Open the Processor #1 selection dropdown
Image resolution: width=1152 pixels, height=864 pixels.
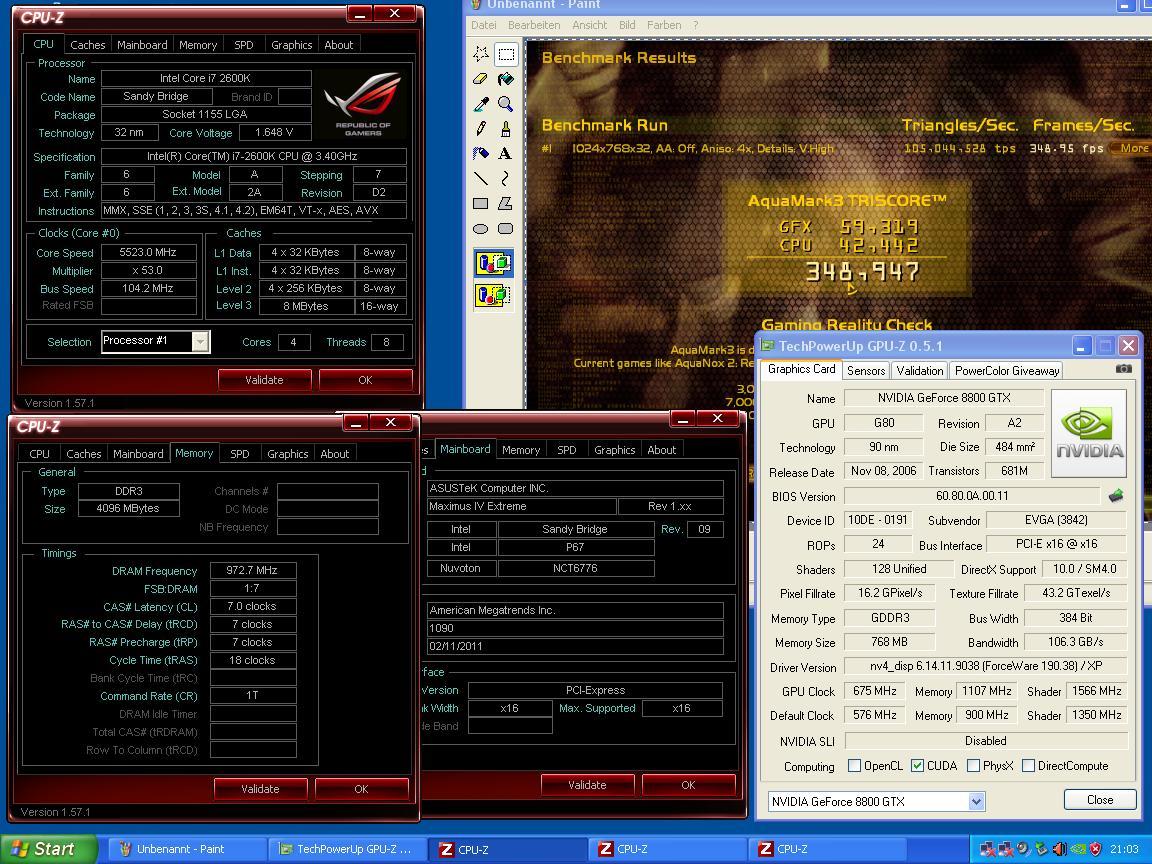point(201,341)
